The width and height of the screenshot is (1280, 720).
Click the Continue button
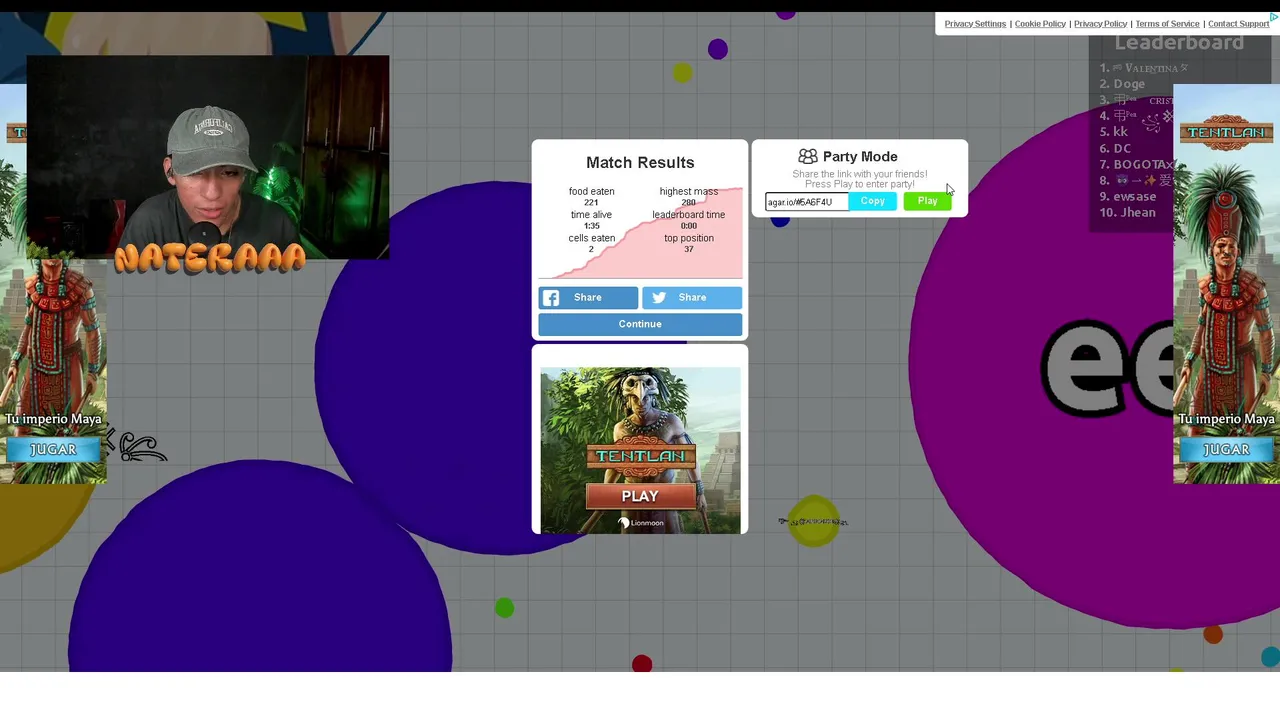(x=640, y=324)
